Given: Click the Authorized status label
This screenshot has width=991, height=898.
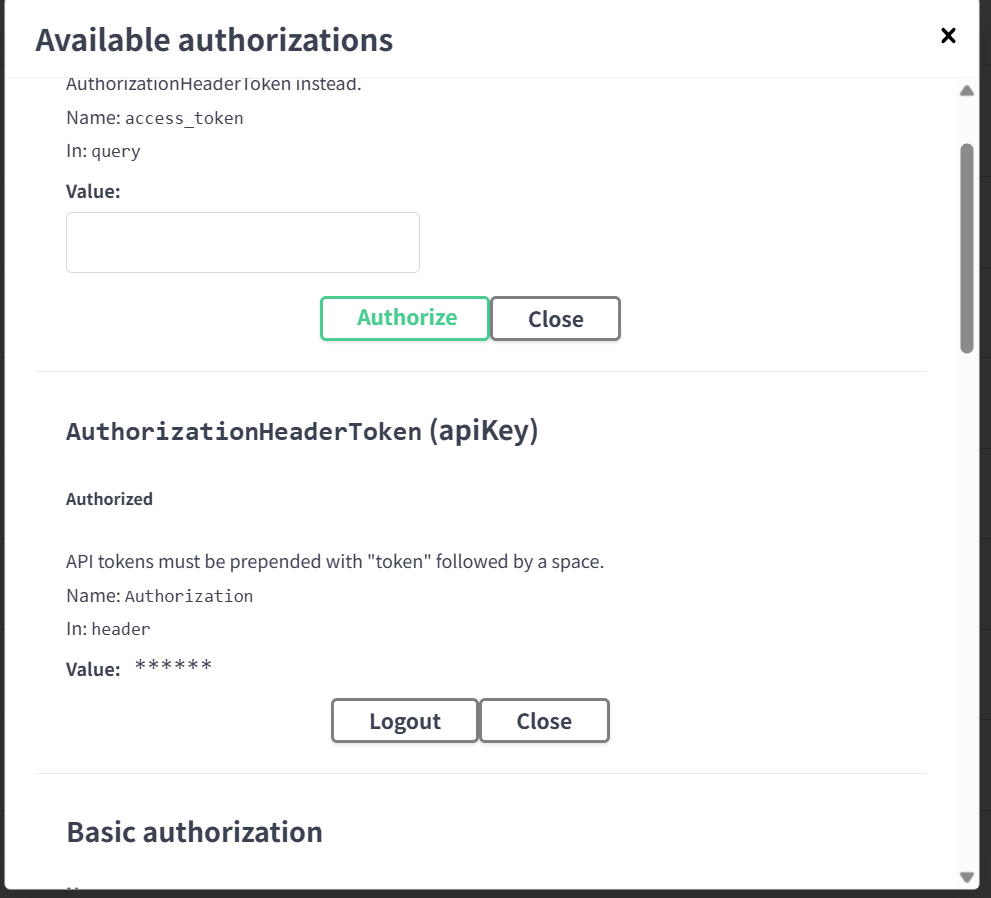Looking at the screenshot, I should 109,499.
